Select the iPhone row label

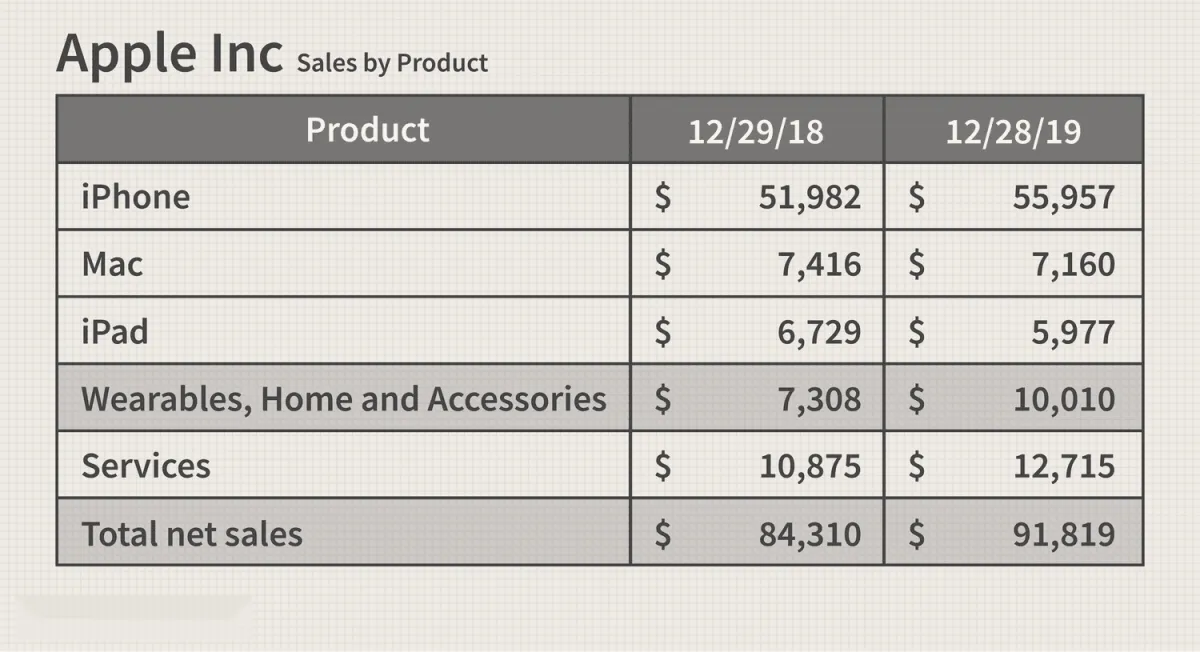coord(136,196)
